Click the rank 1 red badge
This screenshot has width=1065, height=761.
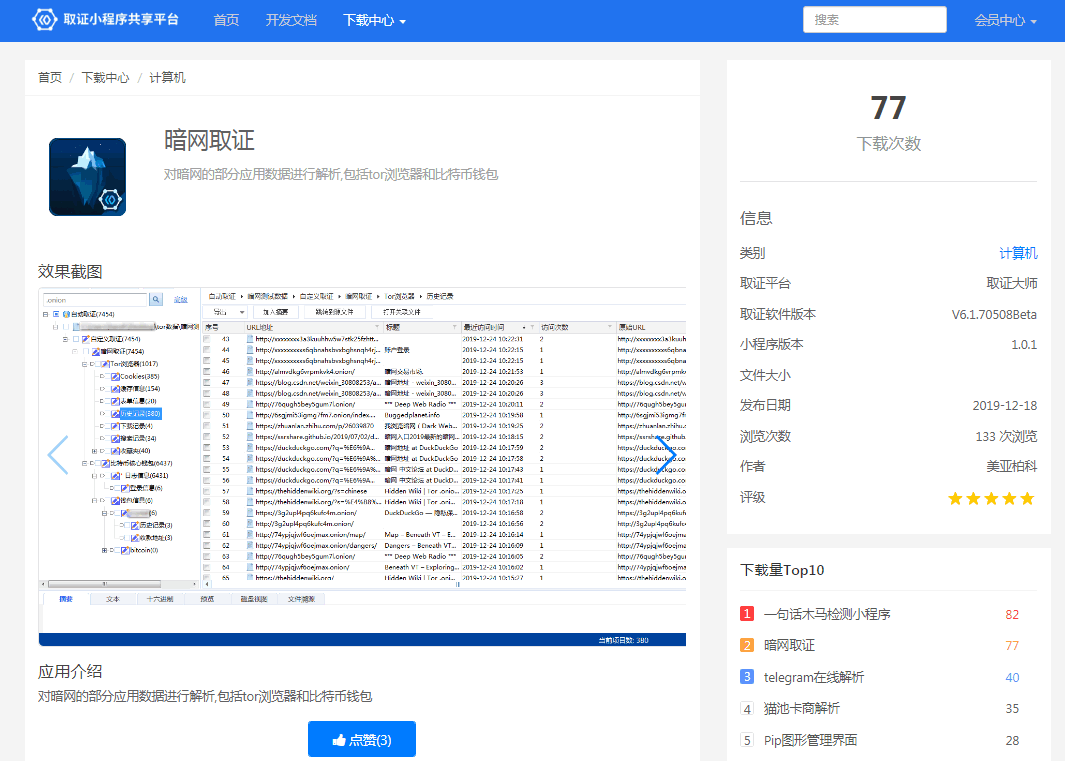click(747, 614)
